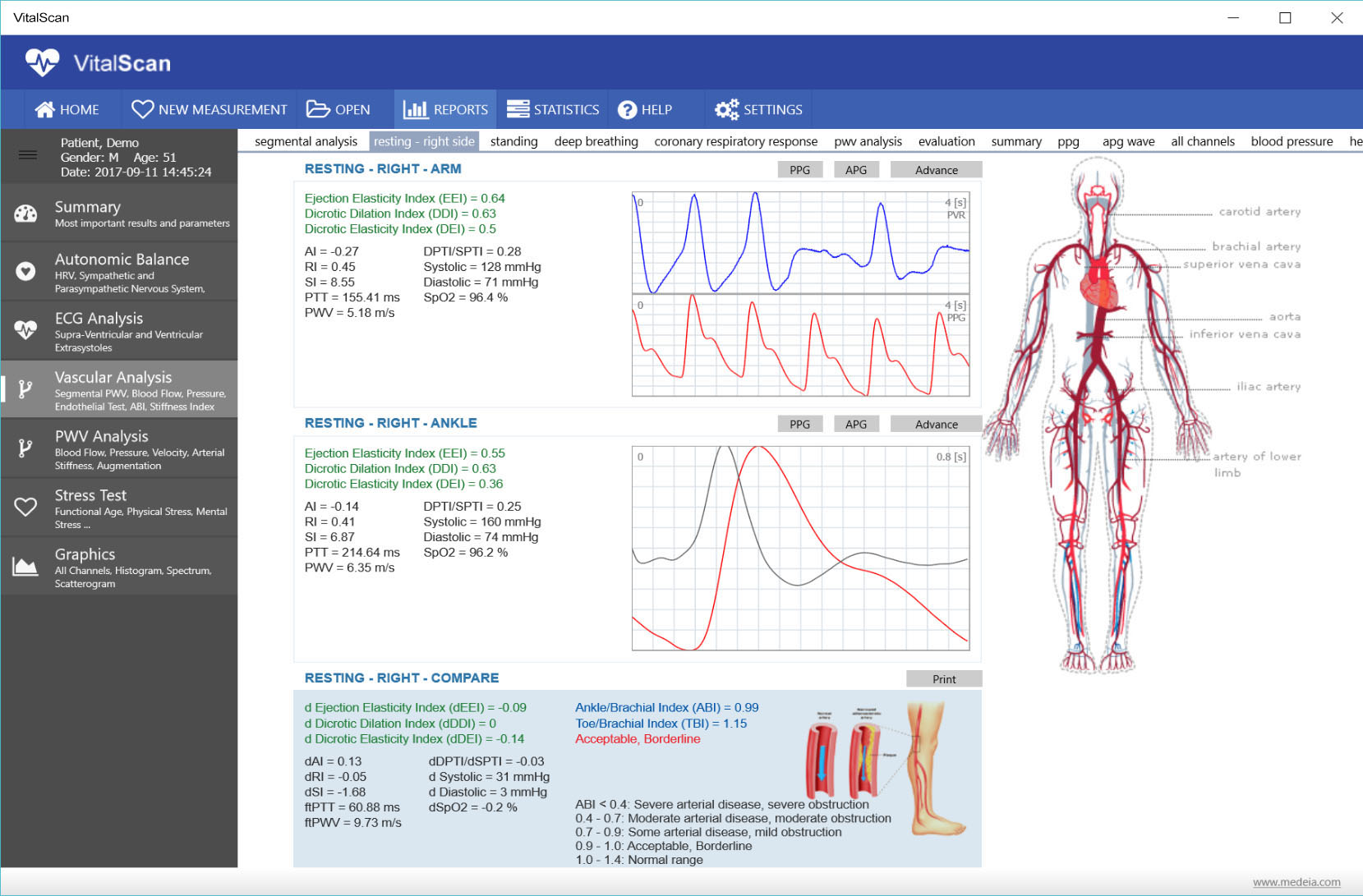
Task: Open the Statistics section
Action: pos(553,109)
